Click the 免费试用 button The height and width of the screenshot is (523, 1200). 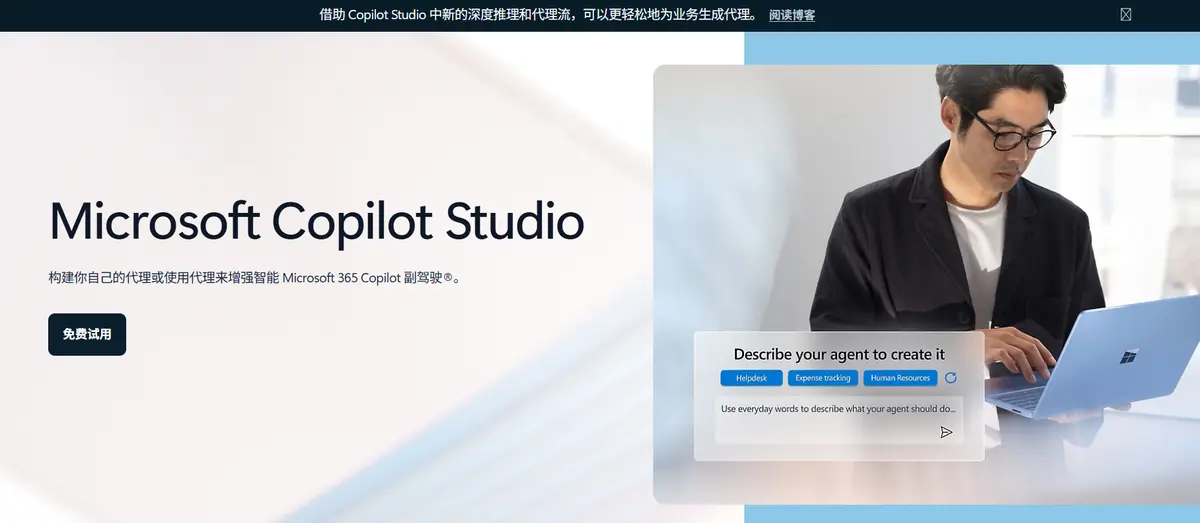coord(87,334)
